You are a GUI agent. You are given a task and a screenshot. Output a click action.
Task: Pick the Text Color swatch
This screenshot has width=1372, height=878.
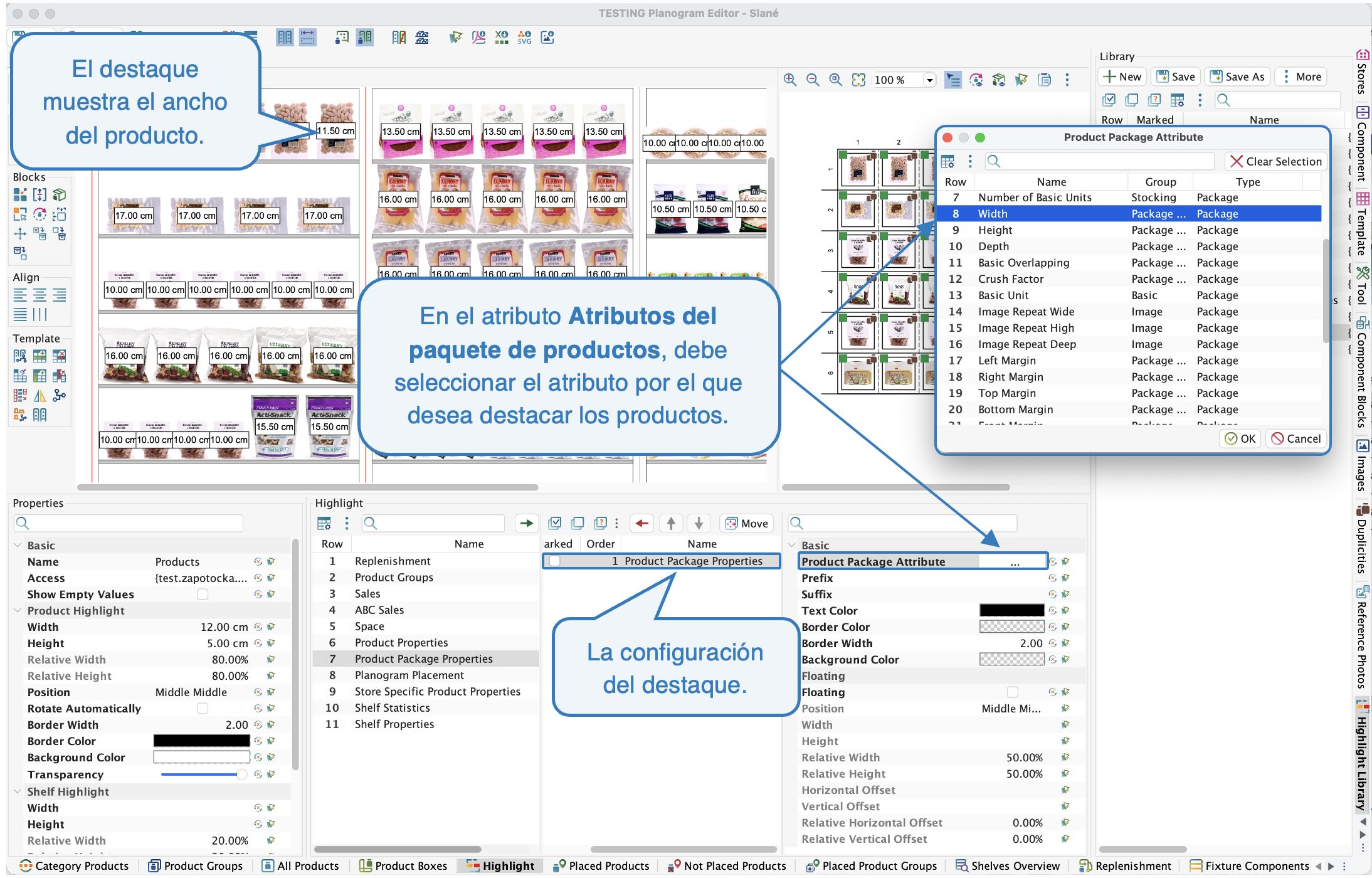point(1012,611)
